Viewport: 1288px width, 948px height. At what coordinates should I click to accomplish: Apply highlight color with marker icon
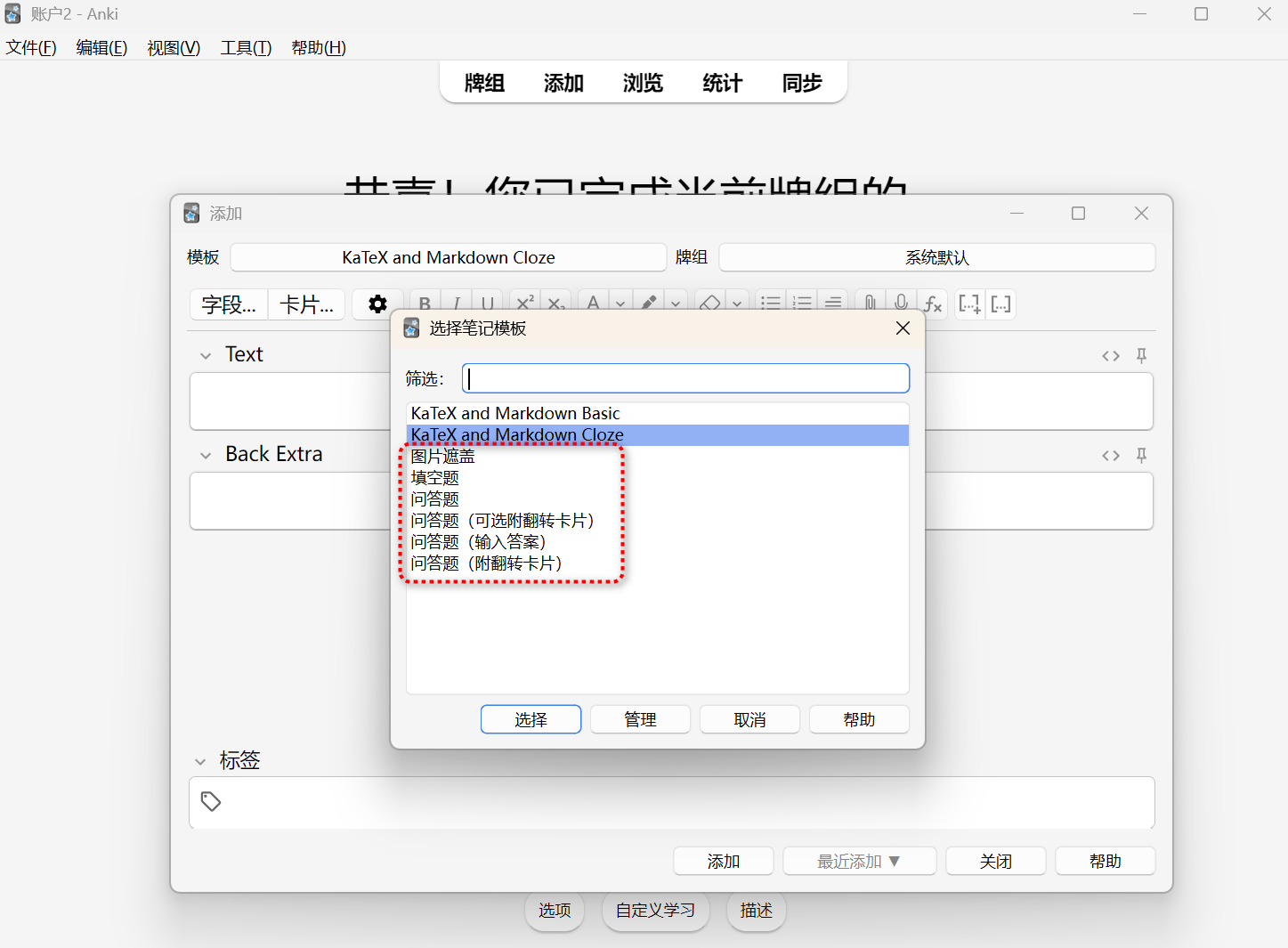[x=650, y=304]
